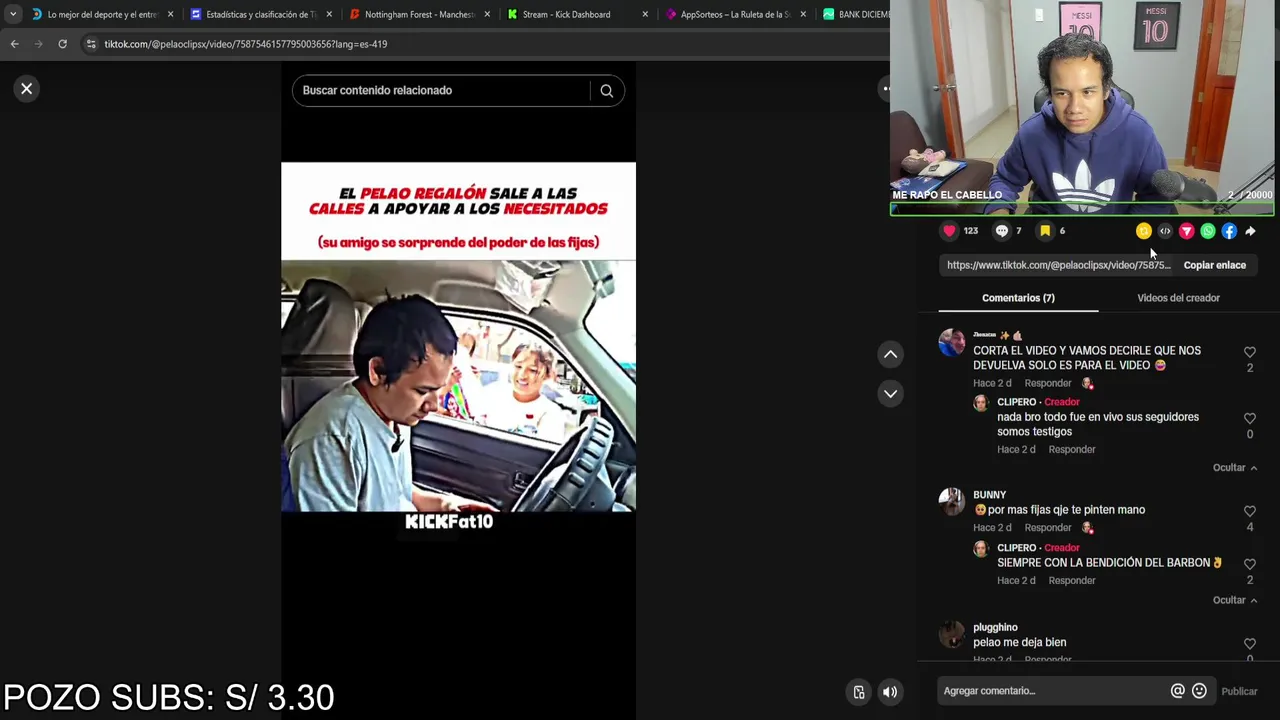
Task: Collapse replies under BUNNY's comment with 'Ocultar'
Action: coord(1235,600)
